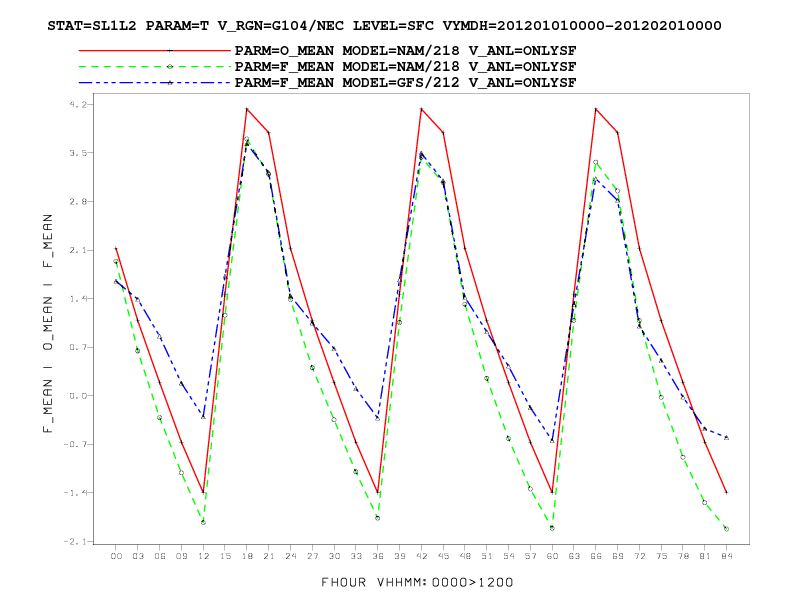
Task: Click y-axis tick value 1.4
Action: point(77,299)
